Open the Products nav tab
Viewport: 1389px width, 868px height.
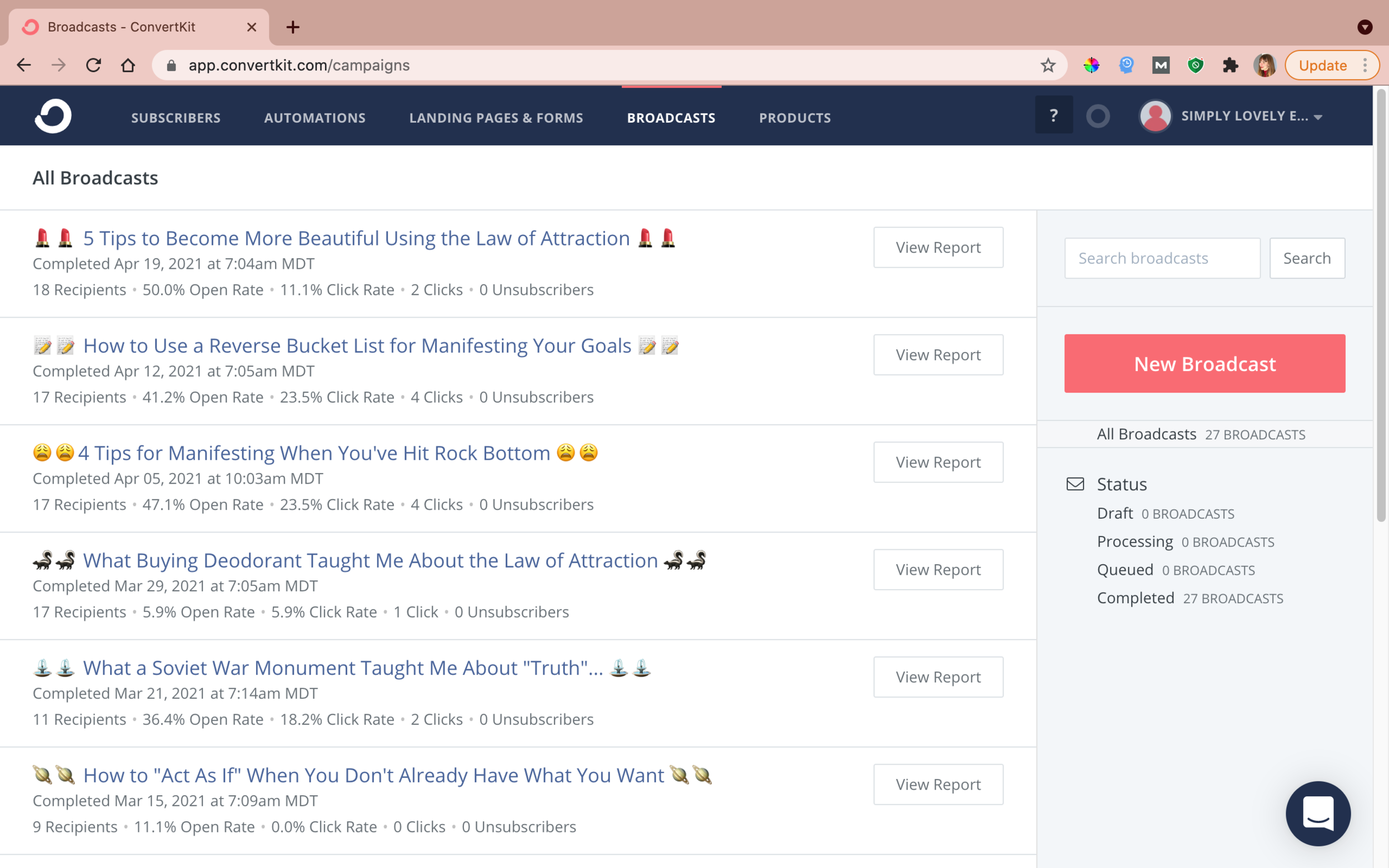[795, 118]
